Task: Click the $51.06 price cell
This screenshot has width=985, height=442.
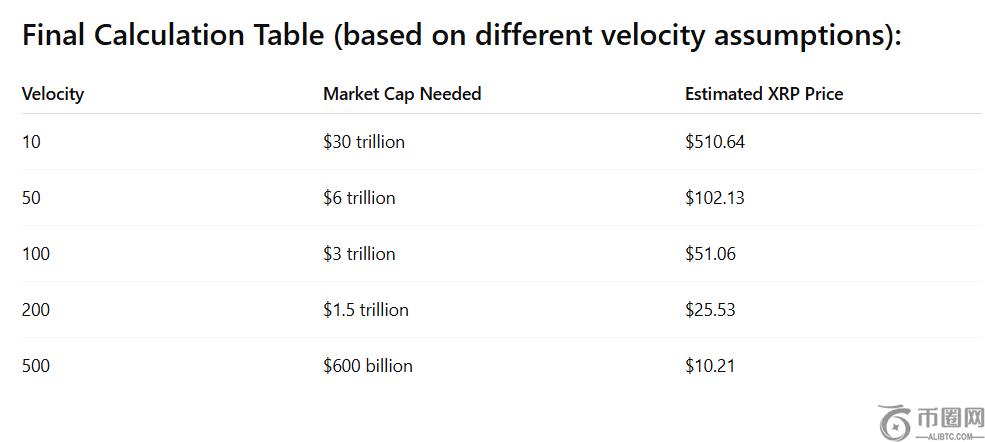Action: (x=710, y=254)
